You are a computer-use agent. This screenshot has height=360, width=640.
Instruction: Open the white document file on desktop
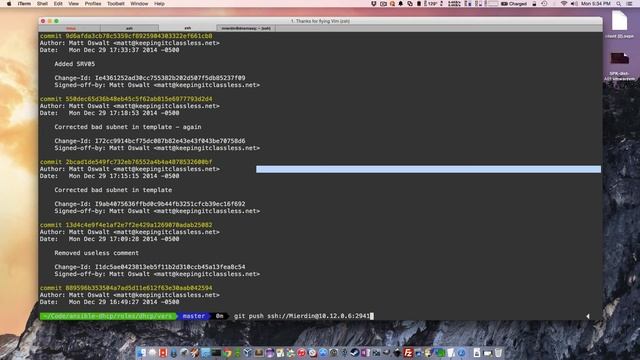pos(619,21)
